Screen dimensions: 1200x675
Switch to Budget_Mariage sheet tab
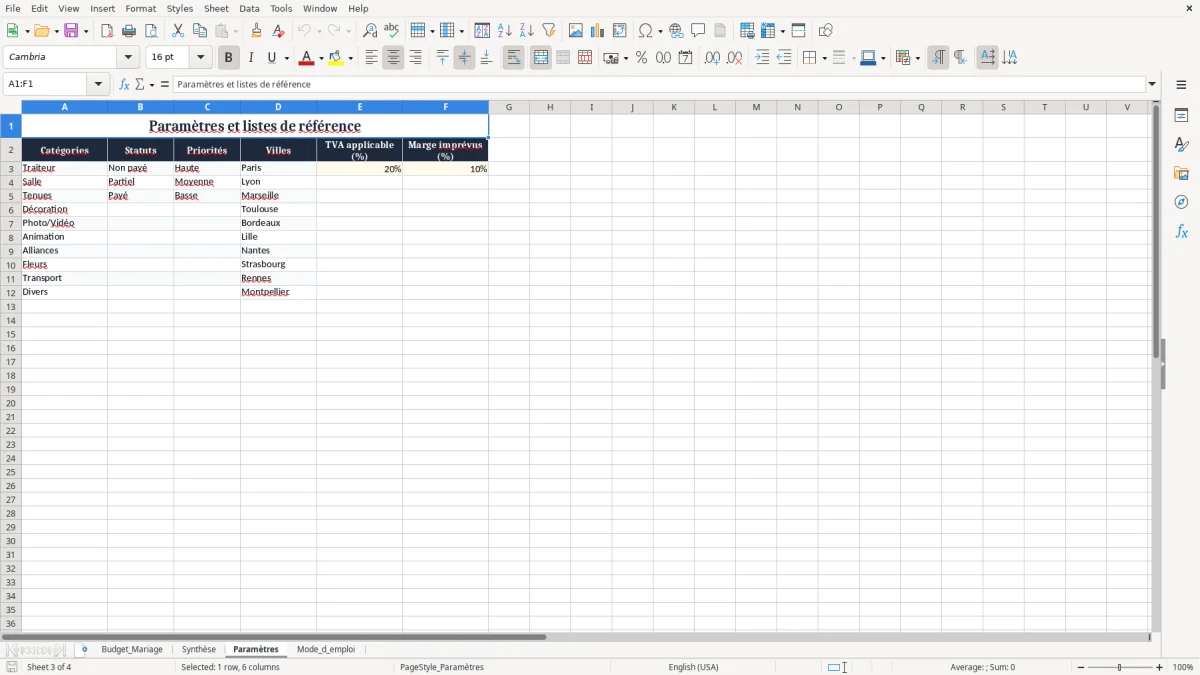coord(132,649)
